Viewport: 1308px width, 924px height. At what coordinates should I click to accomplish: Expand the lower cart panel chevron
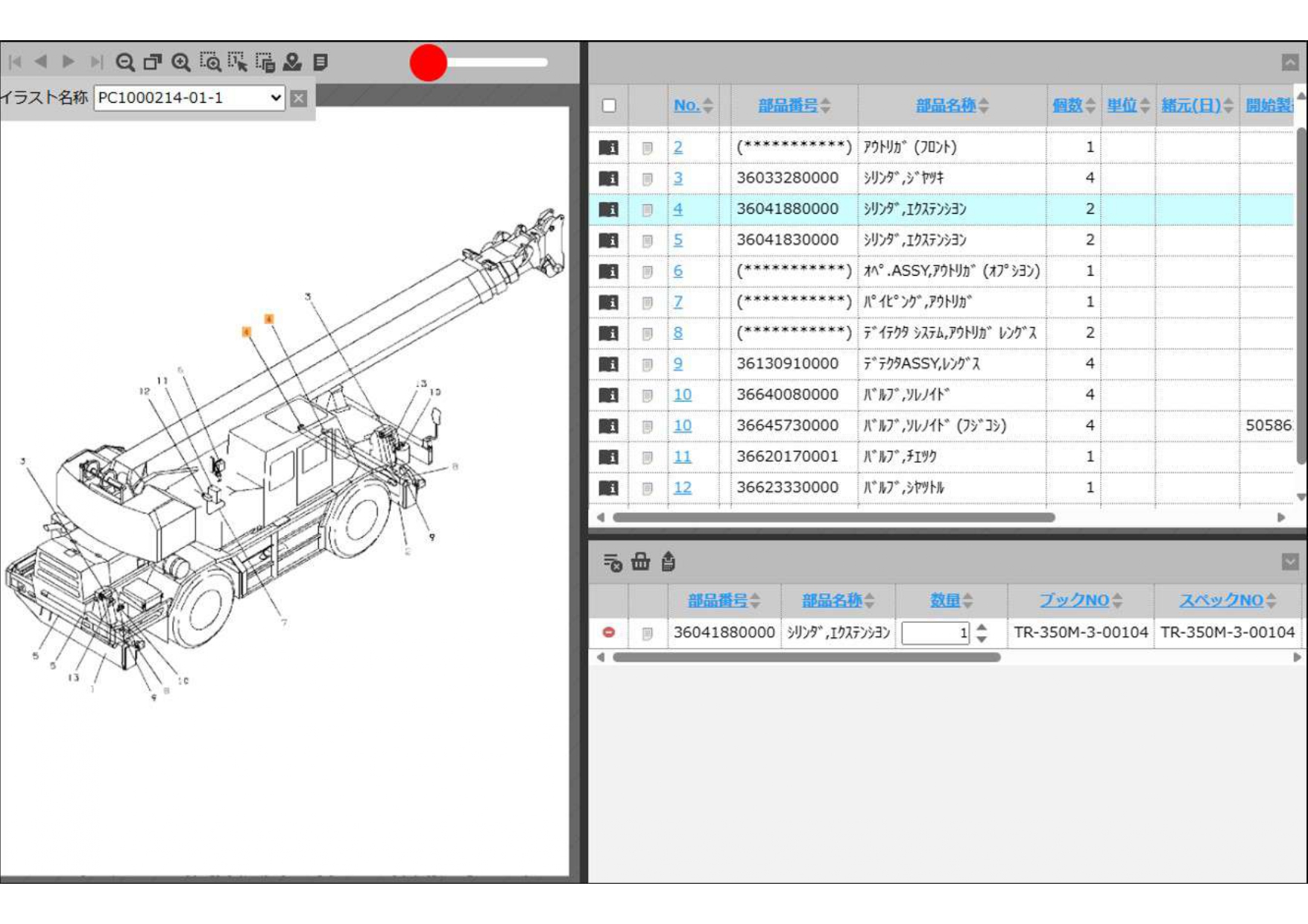pos(1290,562)
